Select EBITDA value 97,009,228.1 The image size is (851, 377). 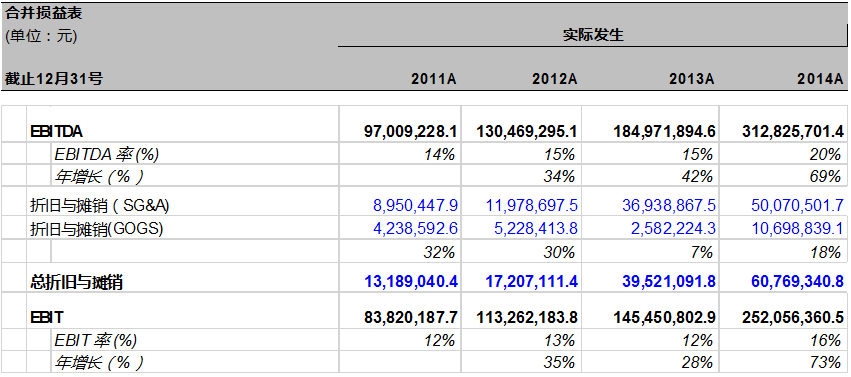pyautogui.click(x=411, y=131)
